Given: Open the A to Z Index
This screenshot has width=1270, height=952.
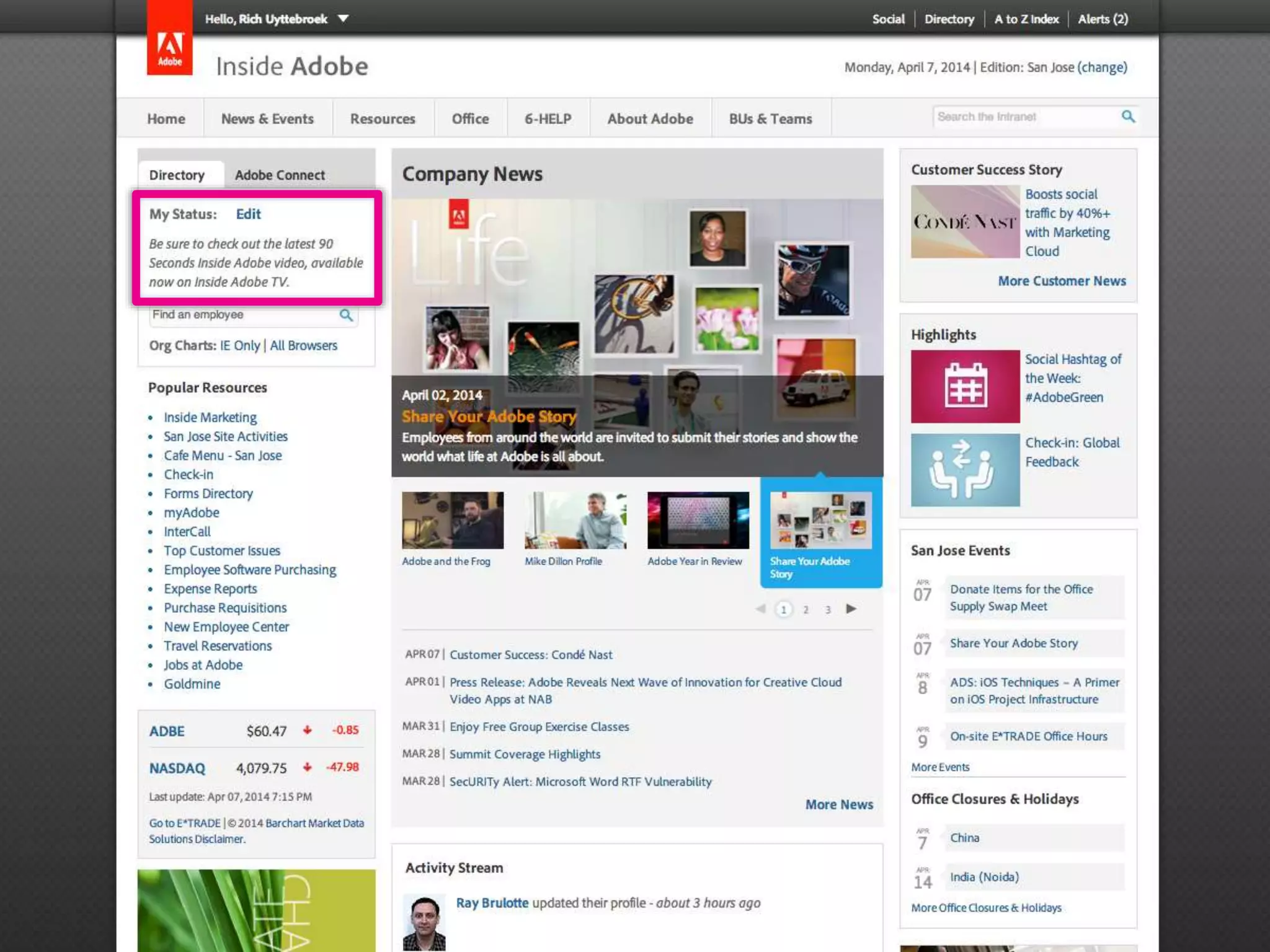Looking at the screenshot, I should (x=1026, y=19).
